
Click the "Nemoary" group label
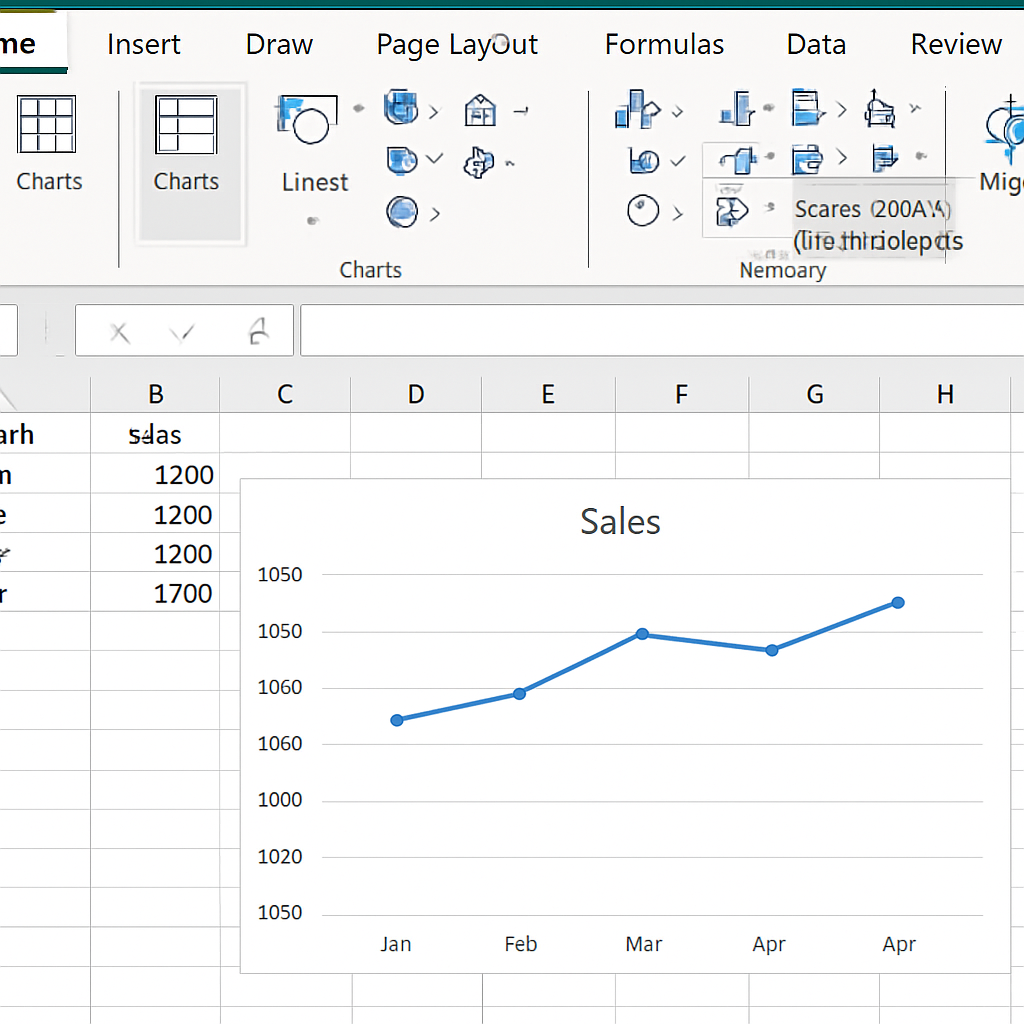(783, 270)
